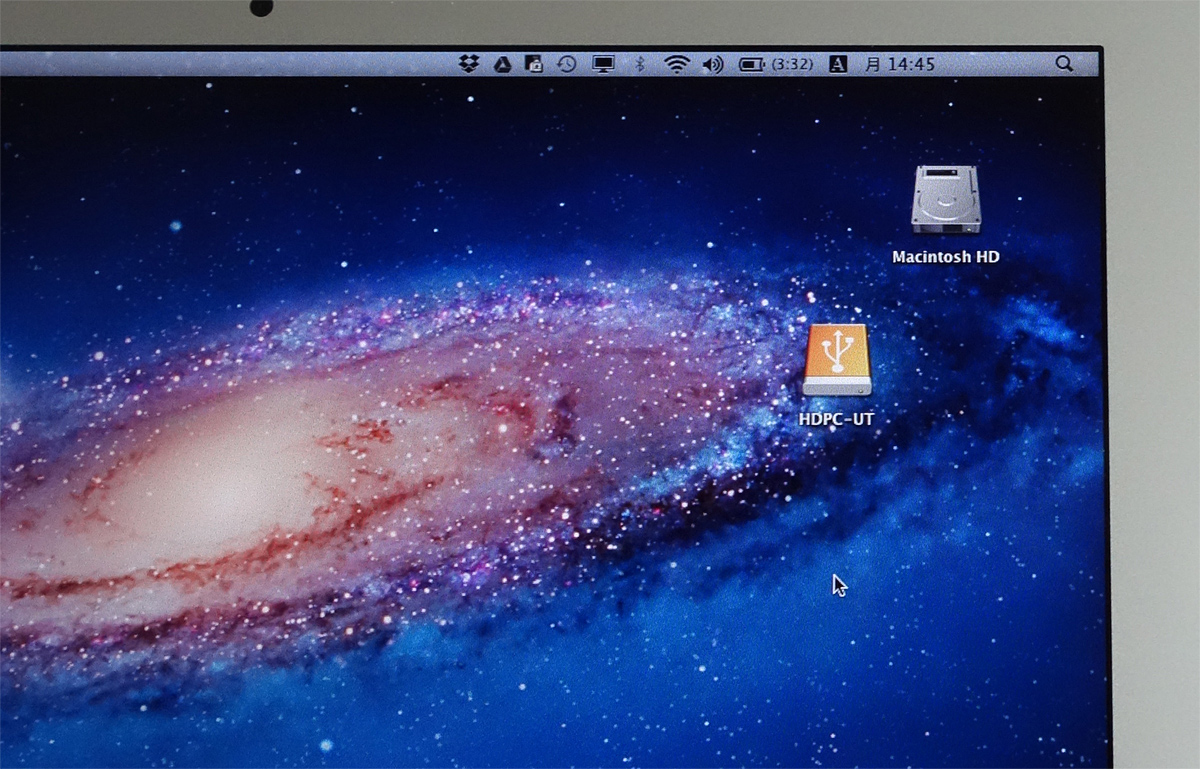This screenshot has height=769, width=1200.
Task: Open the Time Machine menu
Action: point(567,64)
